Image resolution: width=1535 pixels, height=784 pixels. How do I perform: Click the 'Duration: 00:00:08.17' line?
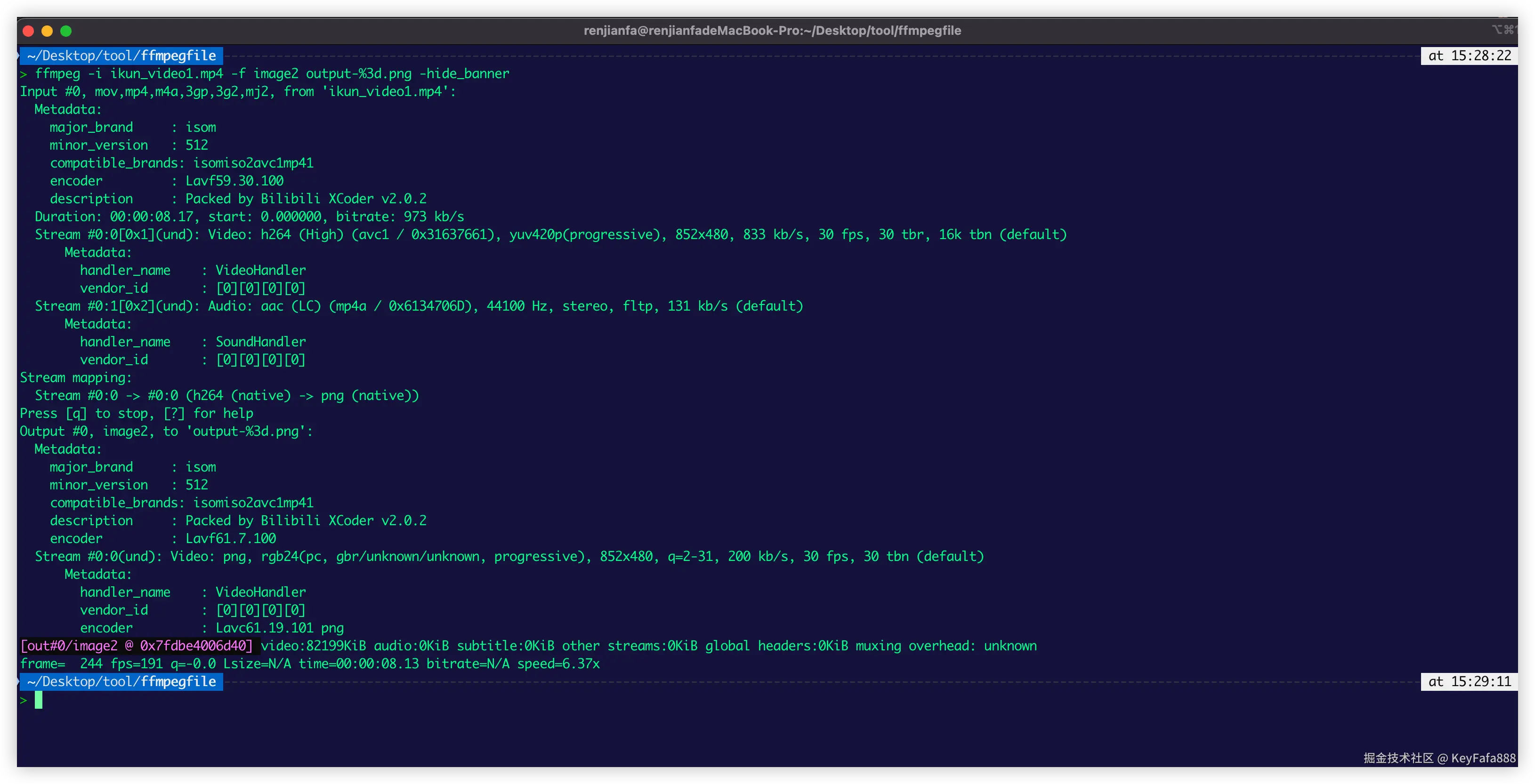[249, 217]
